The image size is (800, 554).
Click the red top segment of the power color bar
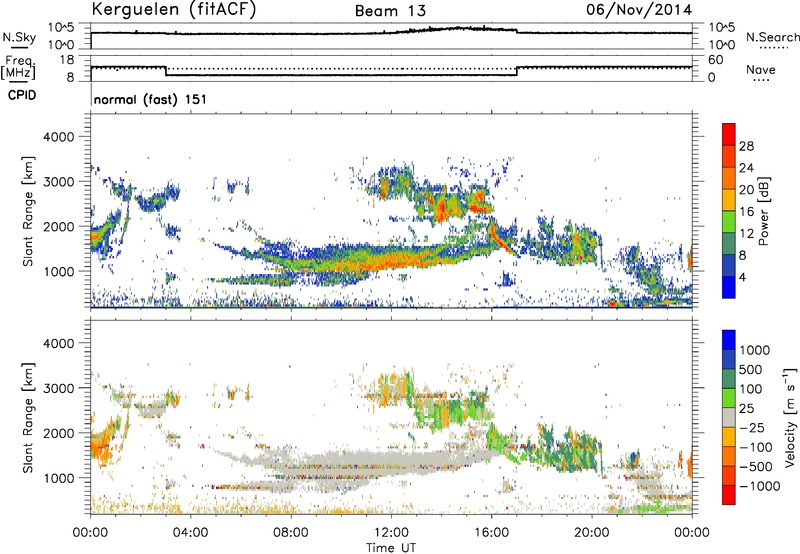[729, 135]
